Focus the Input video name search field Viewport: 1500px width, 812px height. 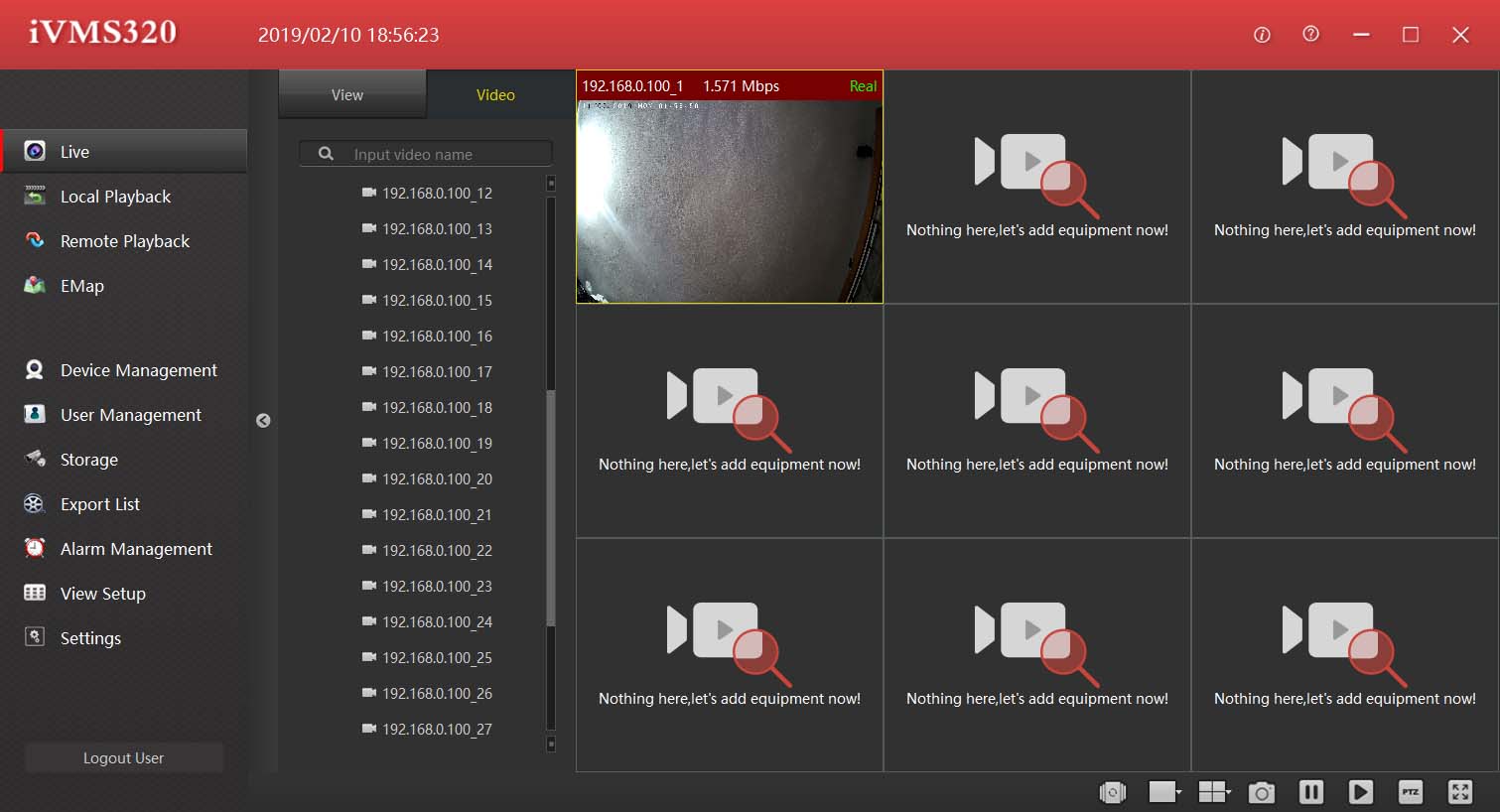(426, 154)
